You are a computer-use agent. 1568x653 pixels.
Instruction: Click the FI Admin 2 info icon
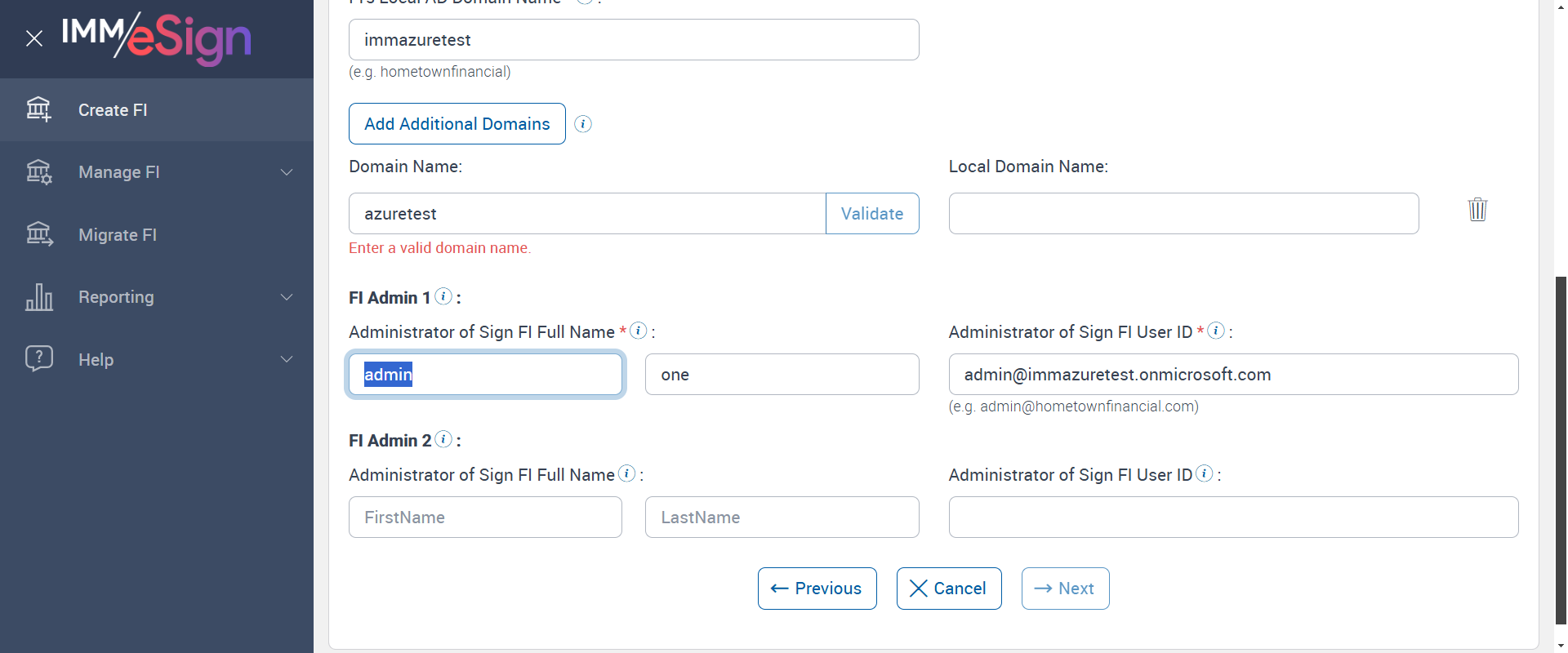(443, 439)
